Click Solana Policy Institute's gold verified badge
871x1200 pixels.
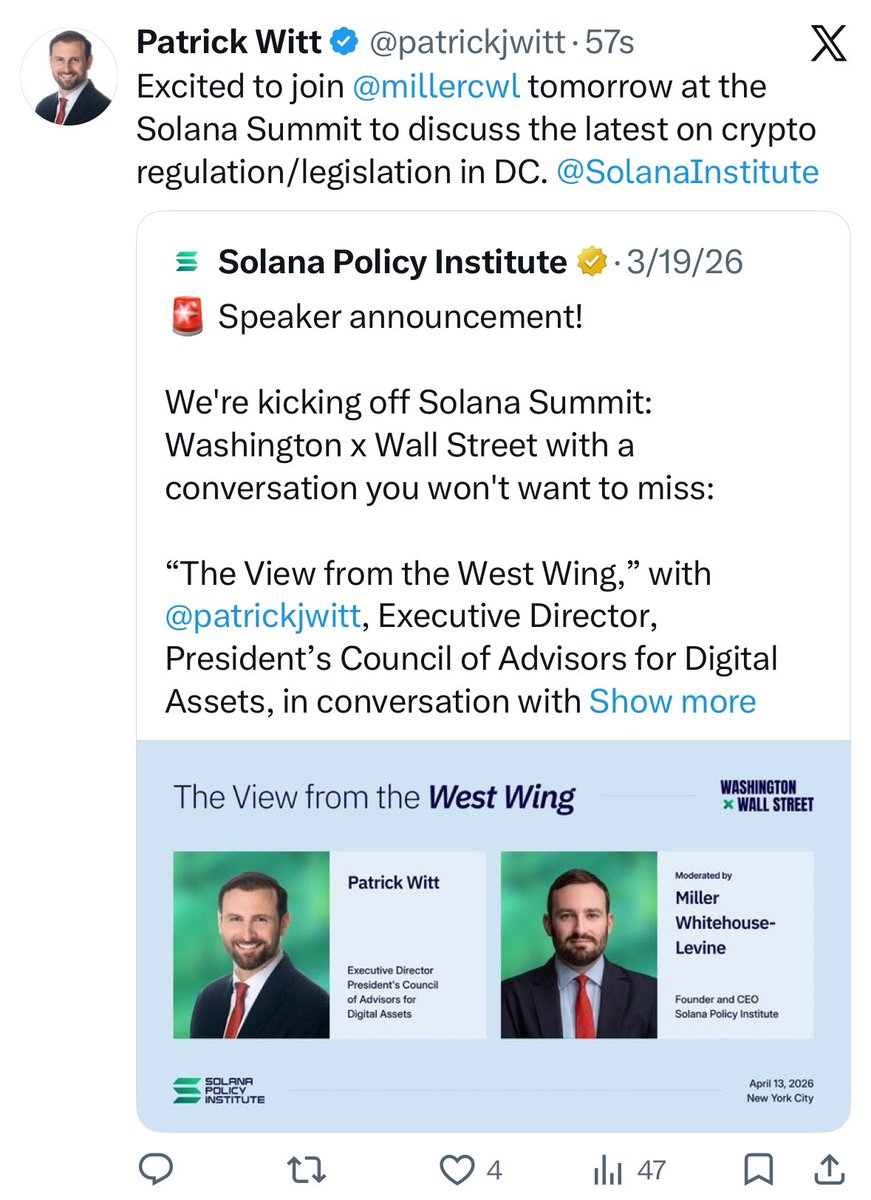click(592, 263)
